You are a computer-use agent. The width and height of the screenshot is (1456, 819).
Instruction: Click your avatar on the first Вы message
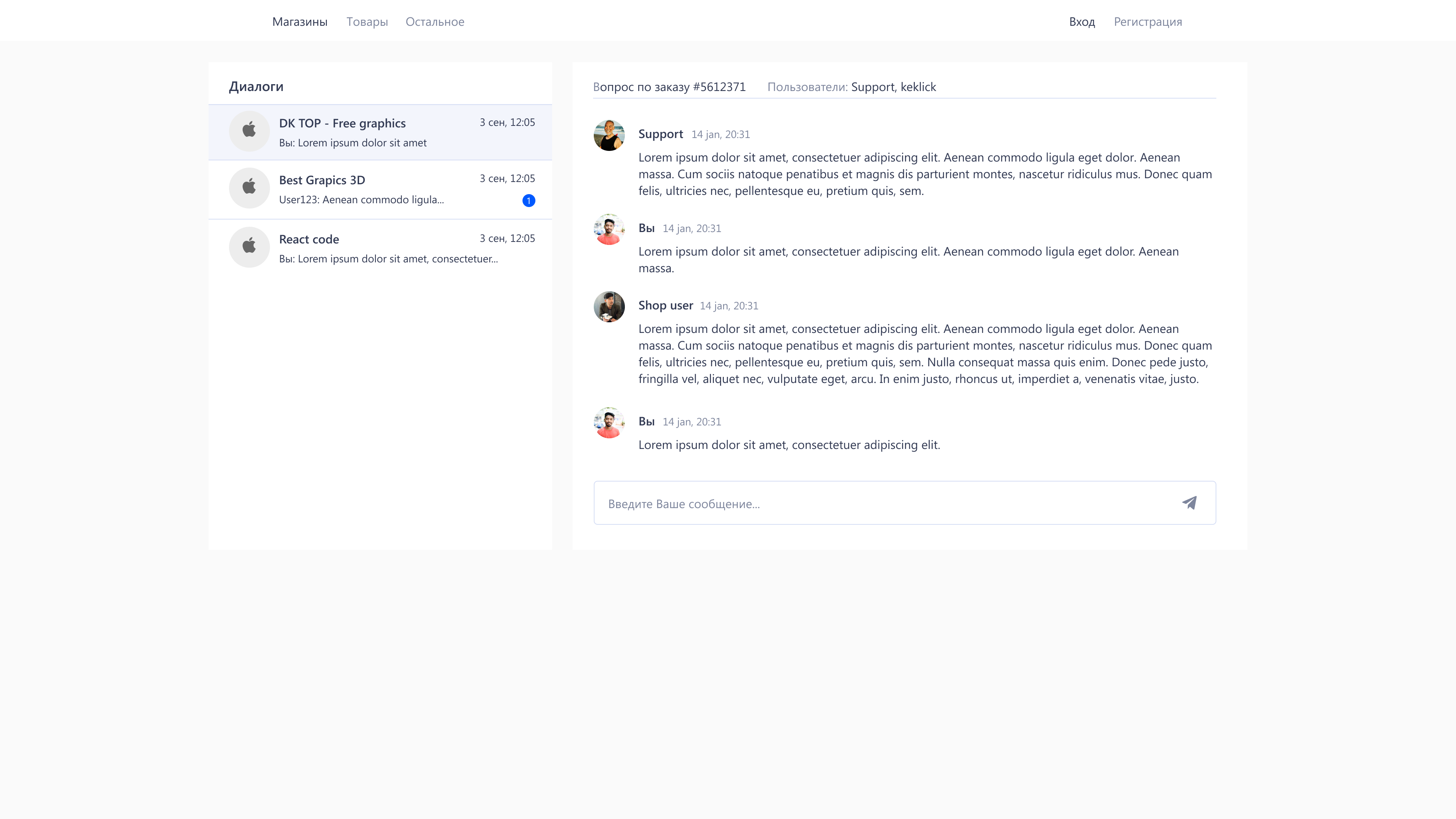coord(609,229)
